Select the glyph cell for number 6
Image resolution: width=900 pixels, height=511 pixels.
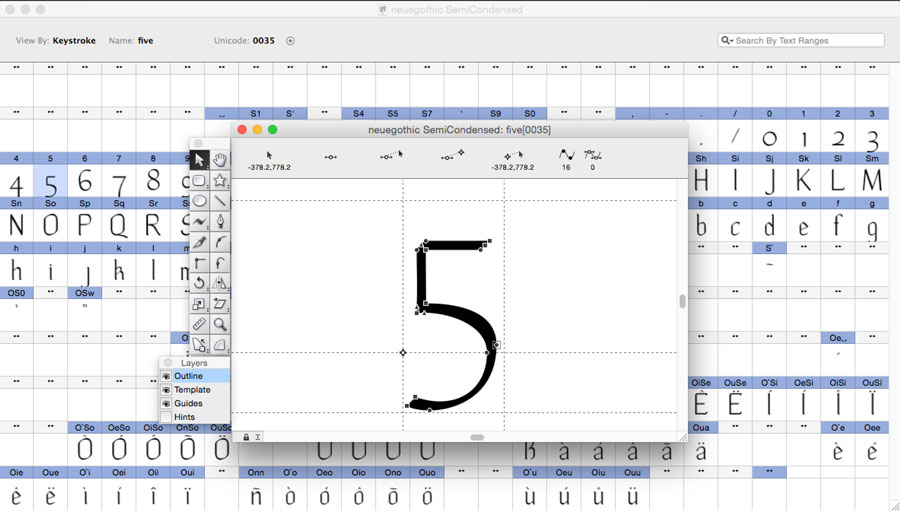84,182
